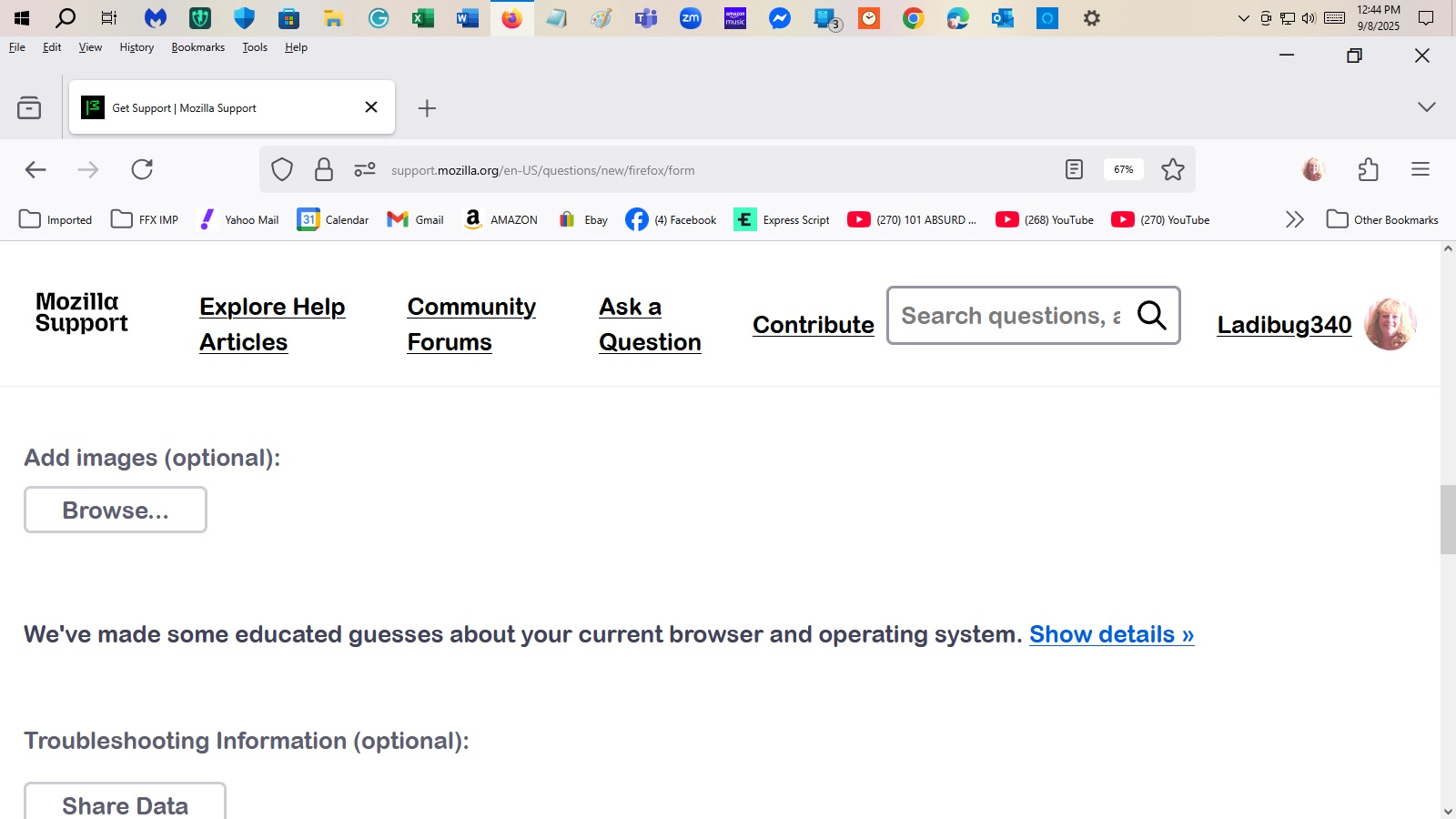View site security lock information
Image resolution: width=1456 pixels, height=819 pixels.
pyautogui.click(x=324, y=169)
